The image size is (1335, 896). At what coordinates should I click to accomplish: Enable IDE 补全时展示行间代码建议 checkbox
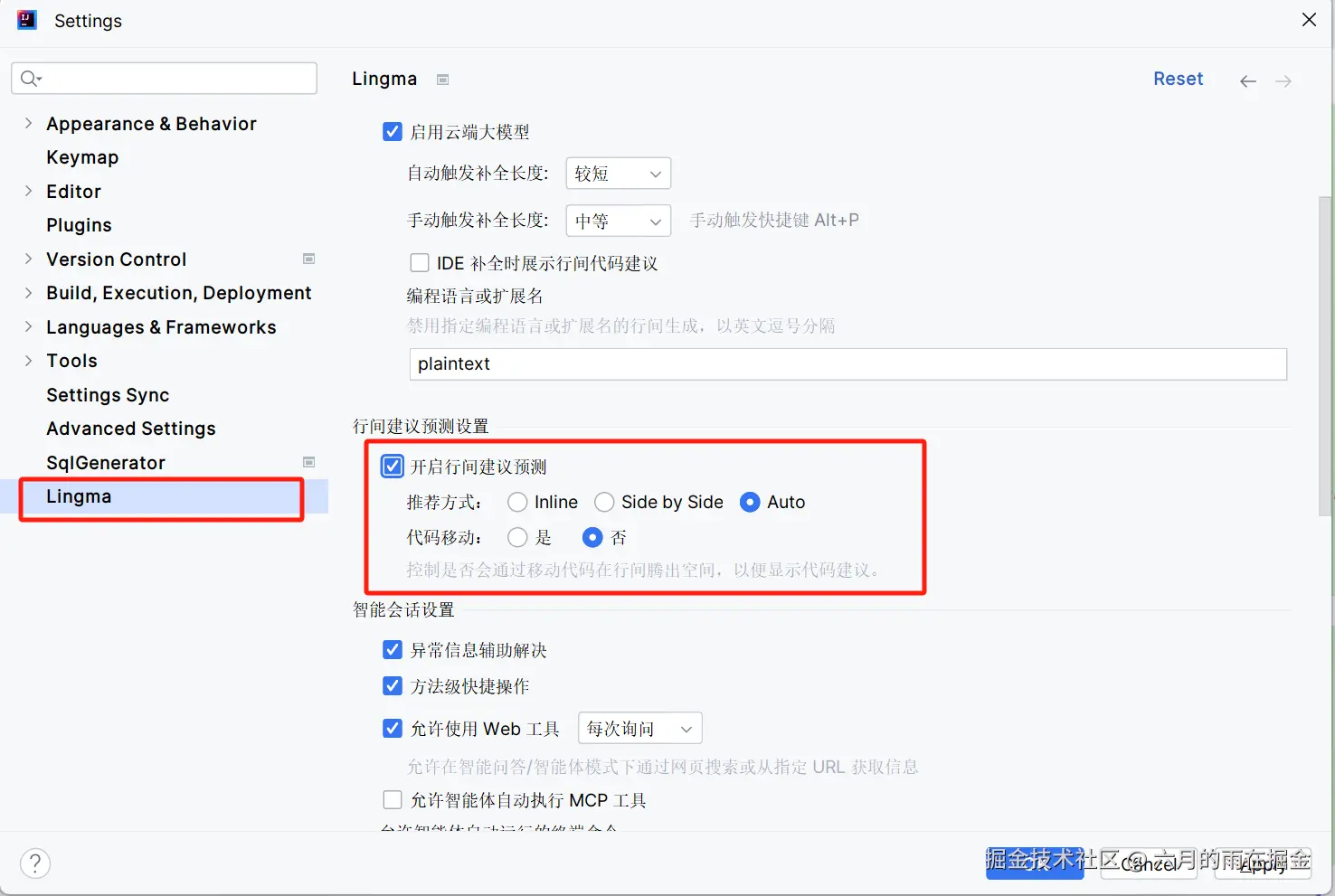(x=420, y=263)
